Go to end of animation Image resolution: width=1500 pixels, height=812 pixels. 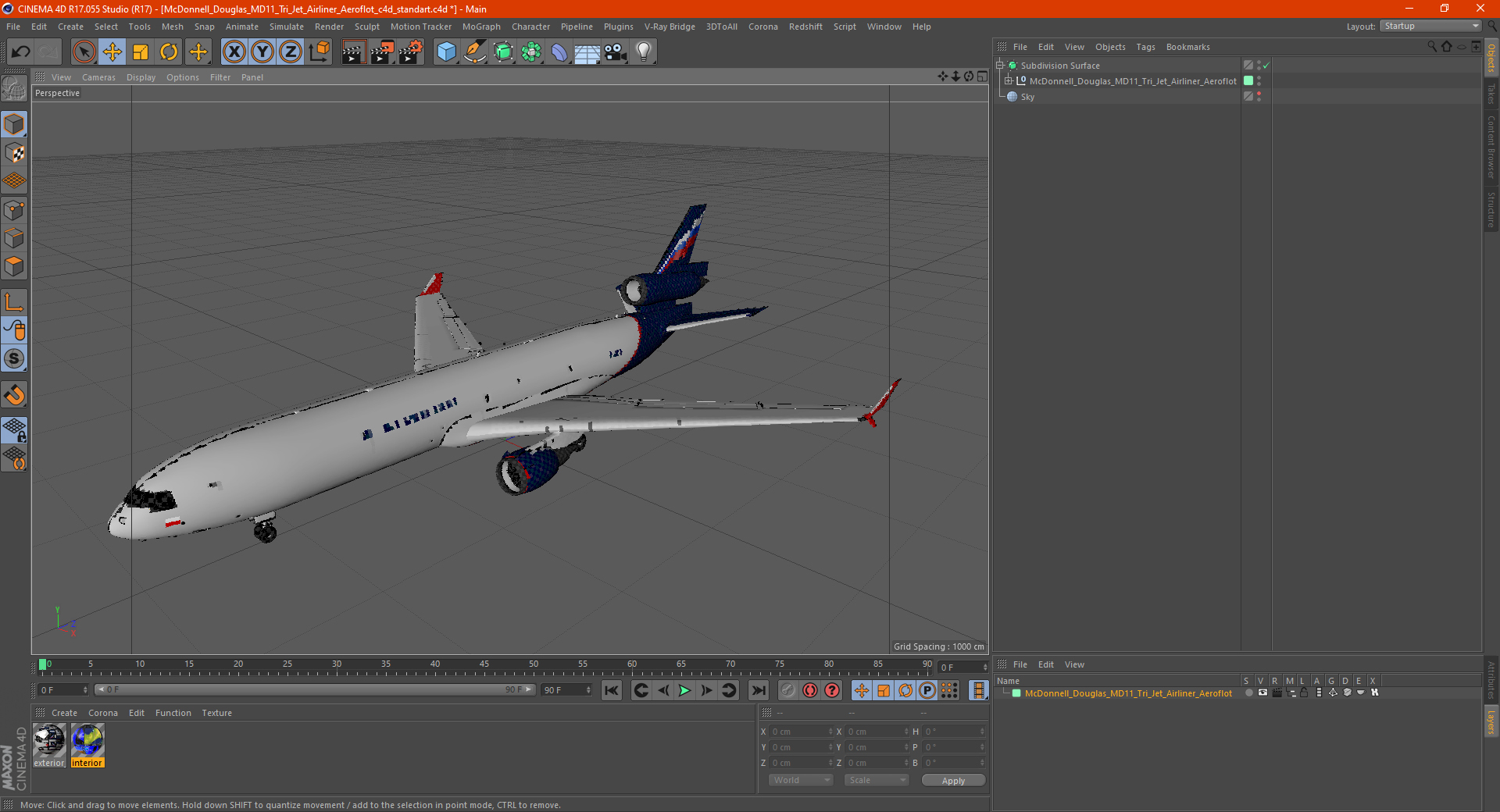coord(758,690)
